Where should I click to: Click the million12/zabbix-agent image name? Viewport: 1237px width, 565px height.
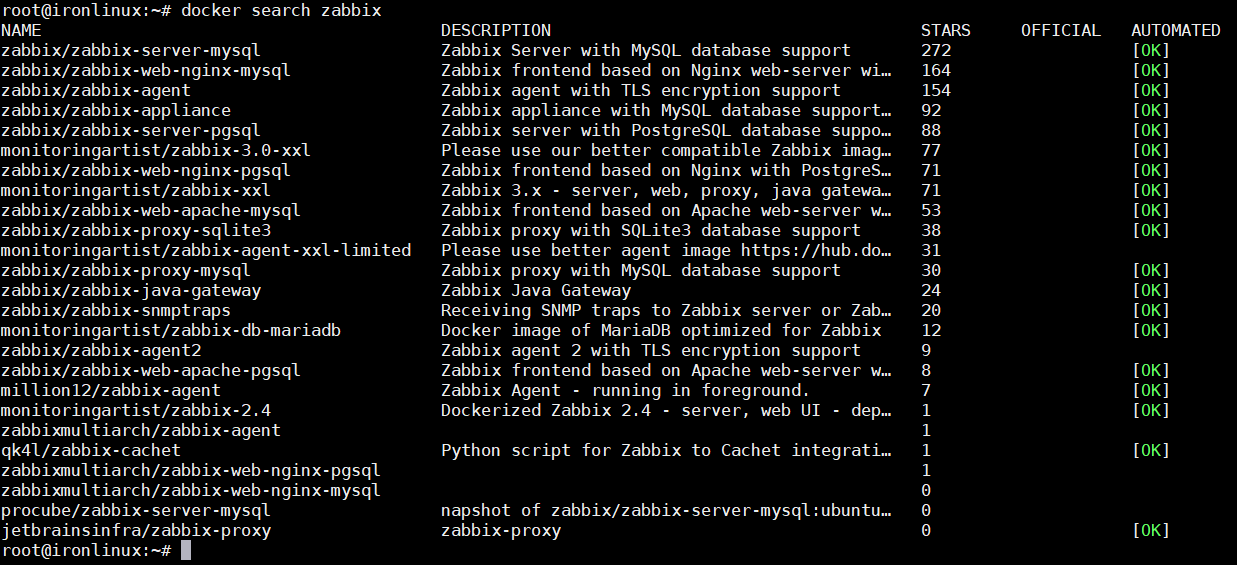point(111,390)
